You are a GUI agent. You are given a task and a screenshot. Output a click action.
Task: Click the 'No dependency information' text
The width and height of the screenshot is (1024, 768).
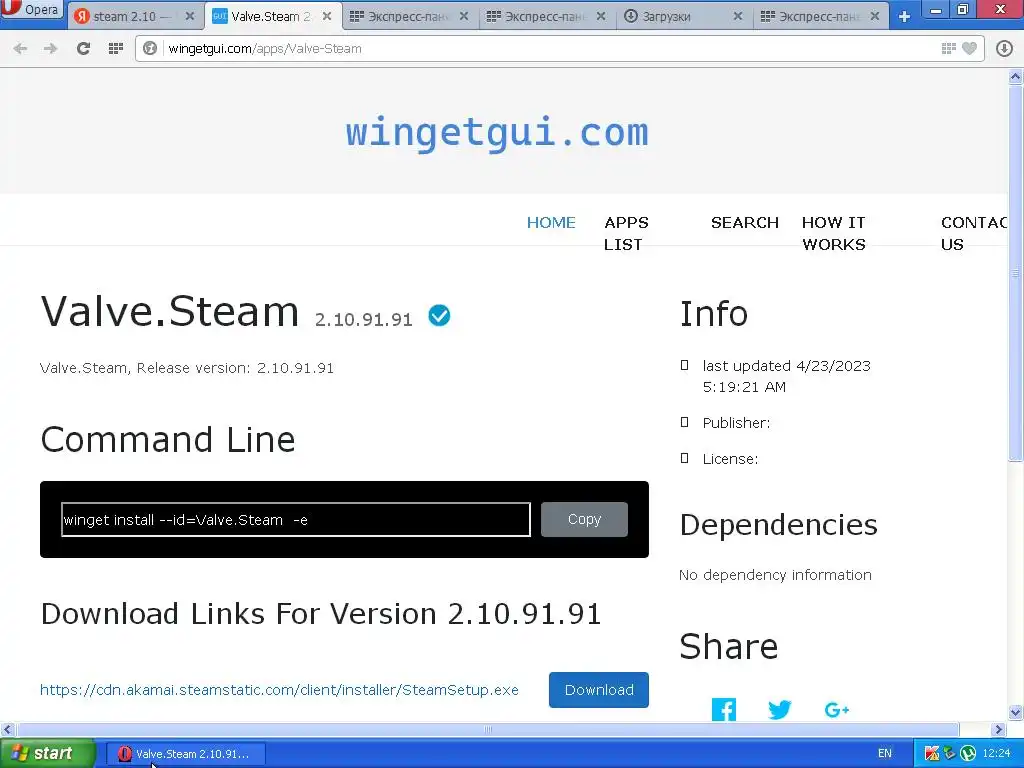[x=775, y=575]
